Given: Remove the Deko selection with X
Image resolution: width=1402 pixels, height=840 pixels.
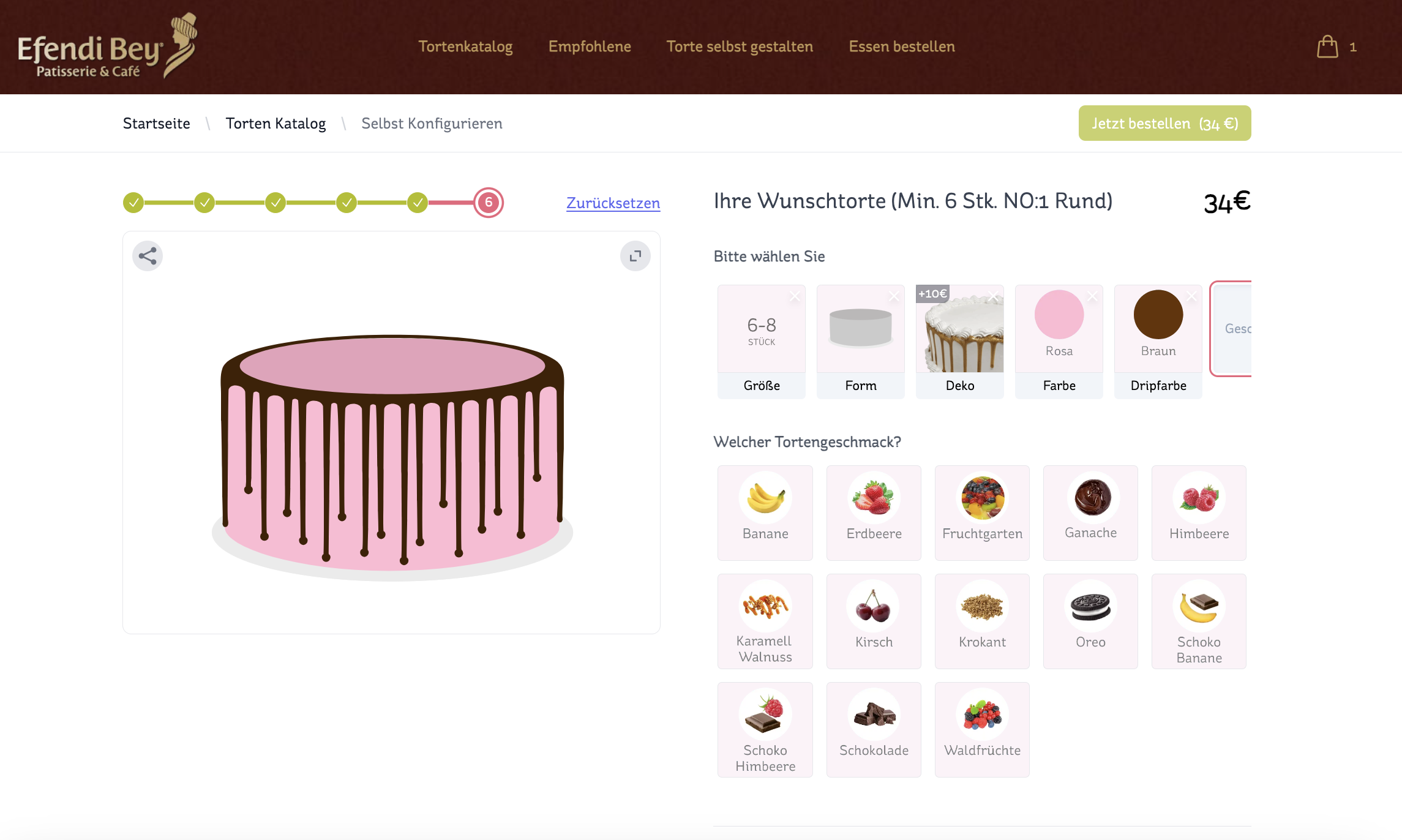Looking at the screenshot, I should [x=992, y=296].
